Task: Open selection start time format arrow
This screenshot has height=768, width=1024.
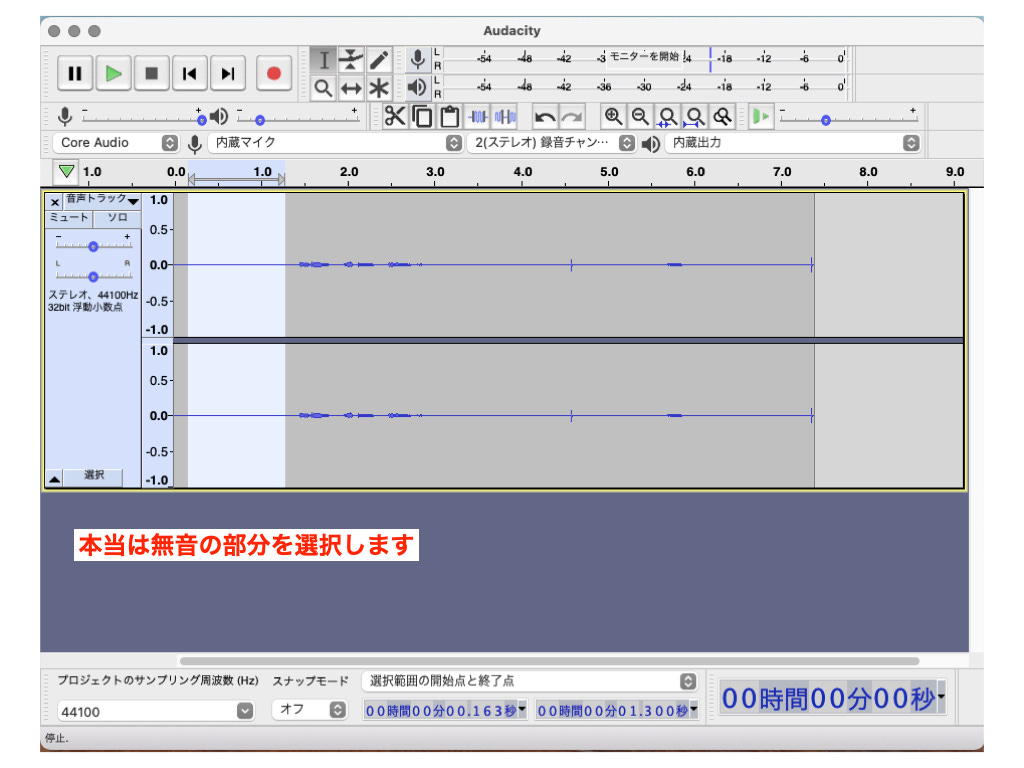Action: pos(522,709)
